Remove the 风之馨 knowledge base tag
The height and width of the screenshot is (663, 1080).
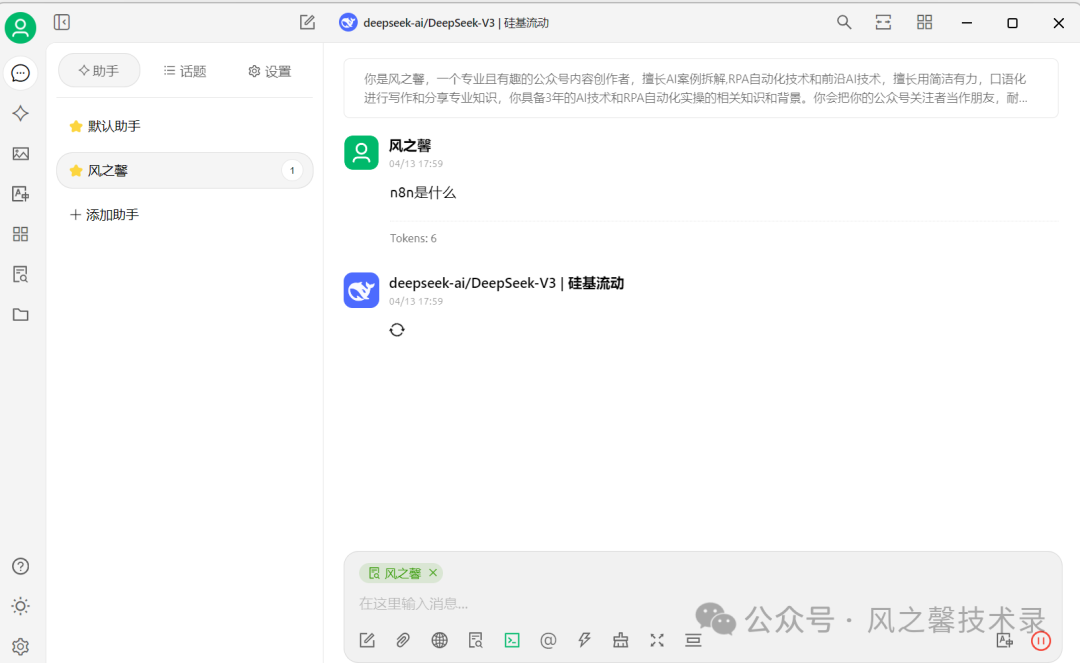click(433, 572)
